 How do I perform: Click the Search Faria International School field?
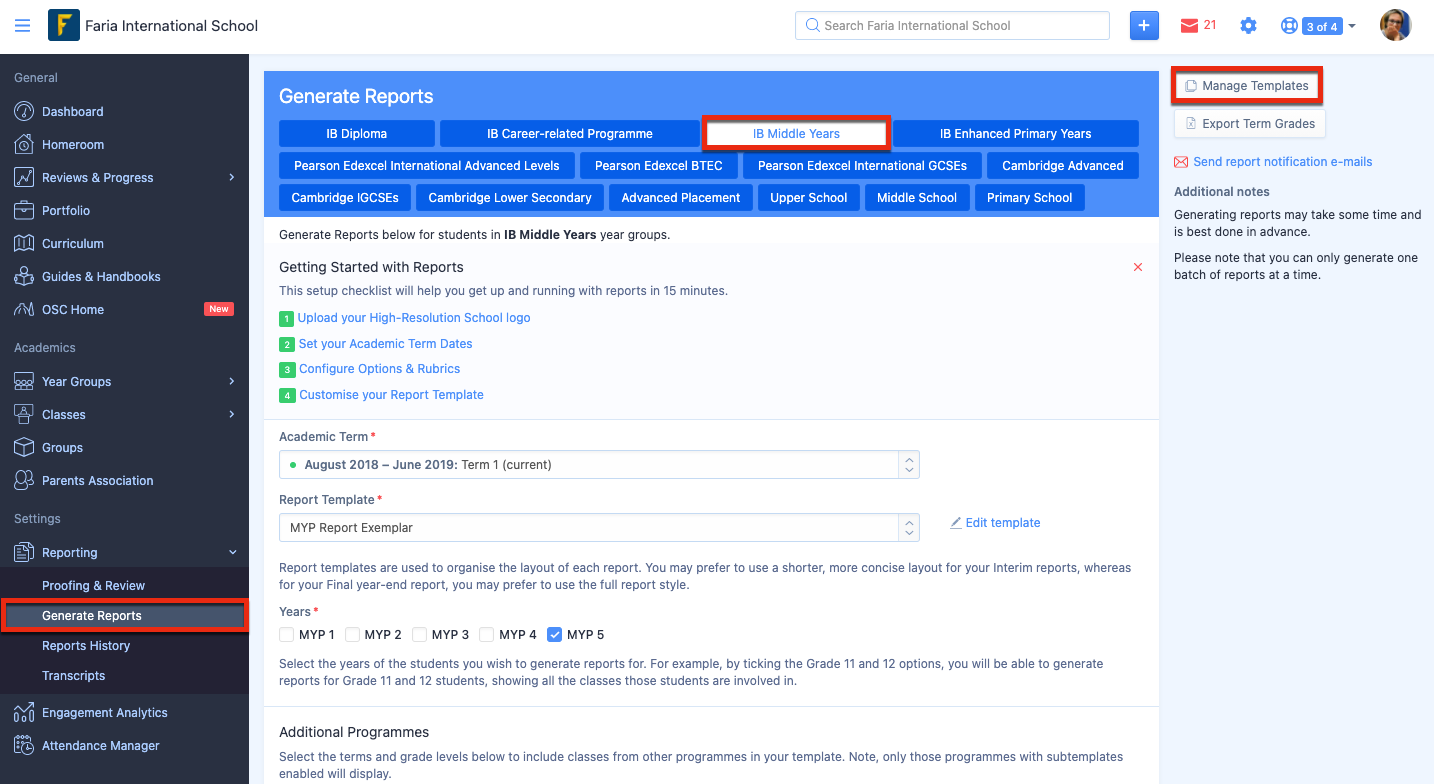click(952, 26)
